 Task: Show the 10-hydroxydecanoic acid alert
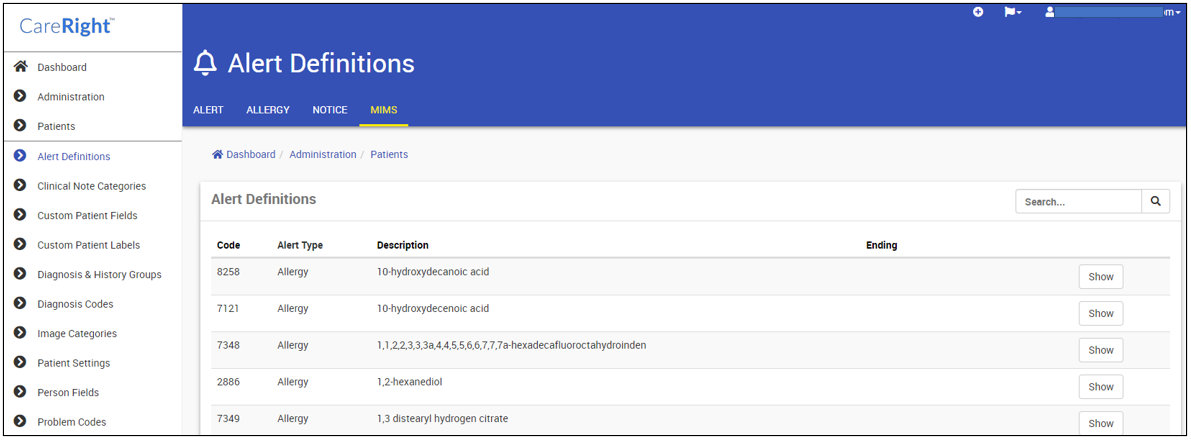(1101, 277)
